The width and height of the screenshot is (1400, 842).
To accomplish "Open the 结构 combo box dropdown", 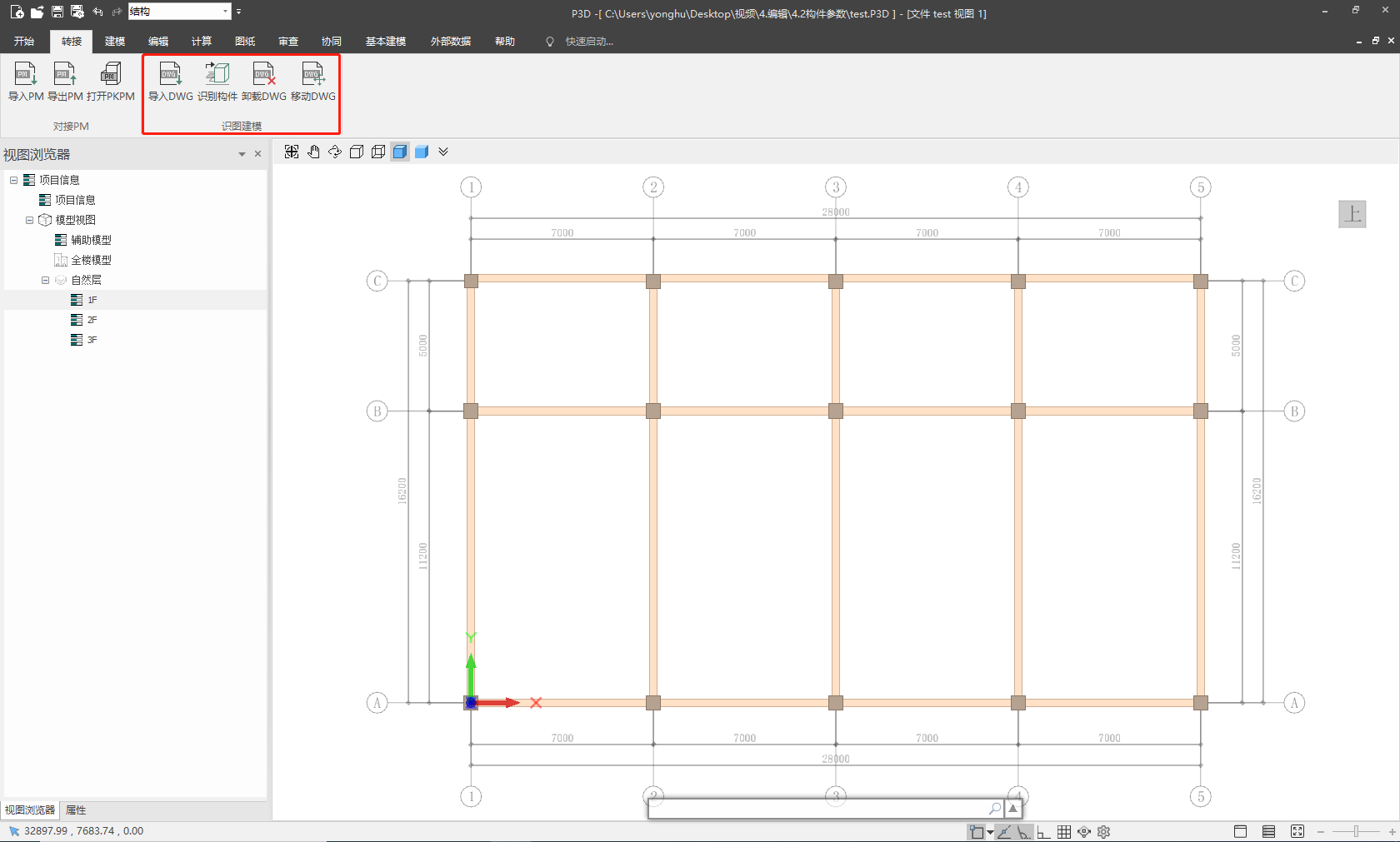I will 225,12.
